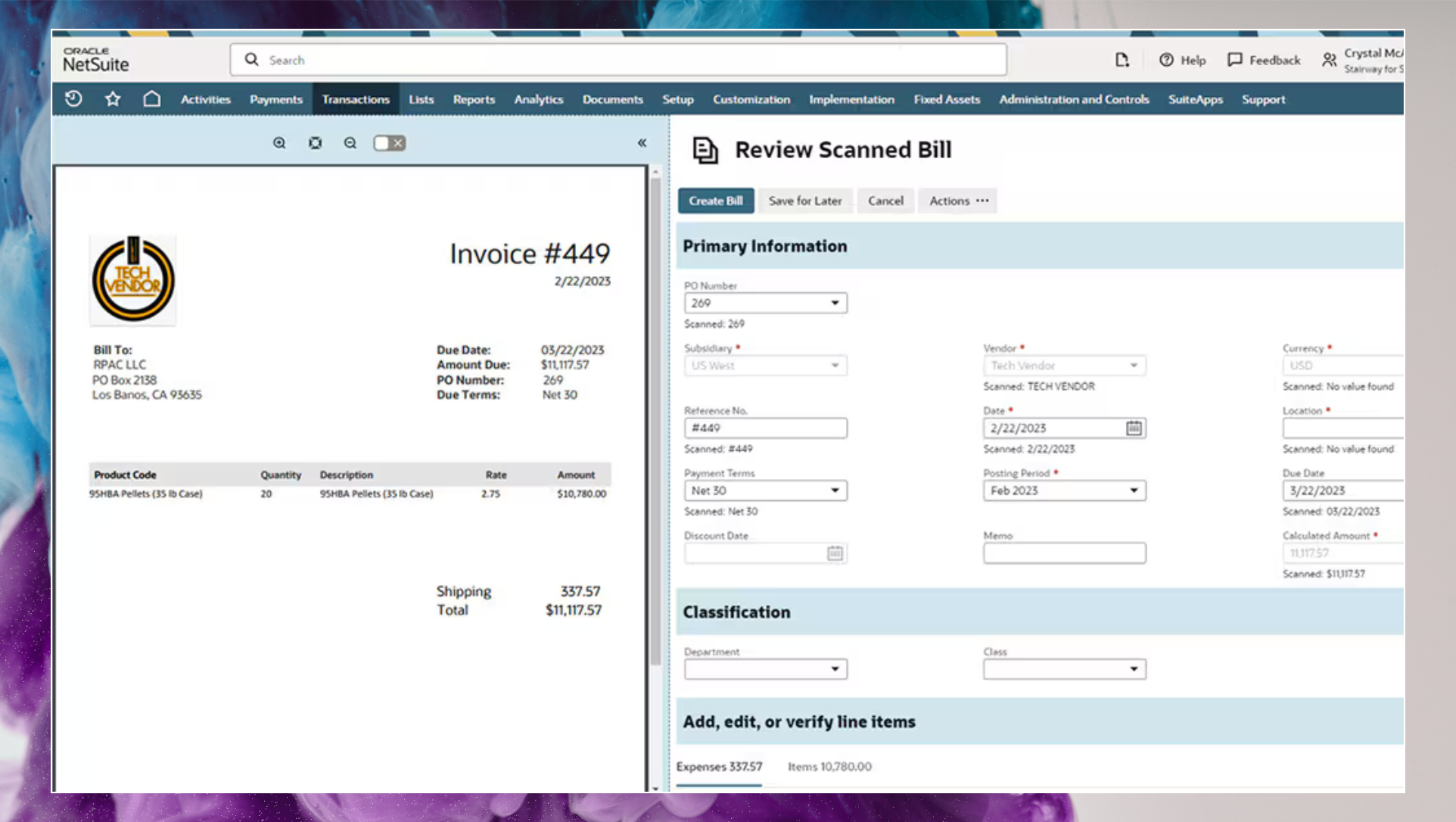1456x822 pixels.
Task: Open the Discount Date calendar picker
Action: coord(835,553)
